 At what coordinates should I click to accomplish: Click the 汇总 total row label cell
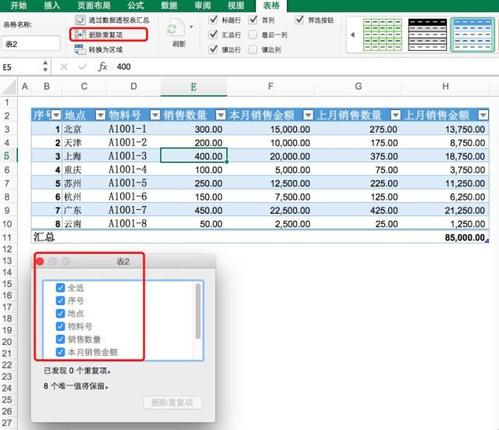[x=47, y=237]
